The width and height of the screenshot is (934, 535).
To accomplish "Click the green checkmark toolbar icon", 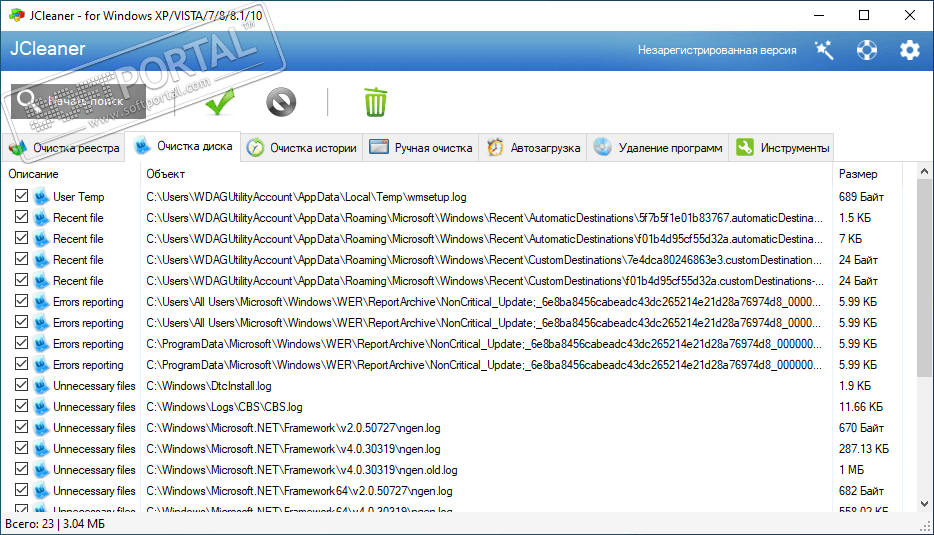I will click(219, 101).
